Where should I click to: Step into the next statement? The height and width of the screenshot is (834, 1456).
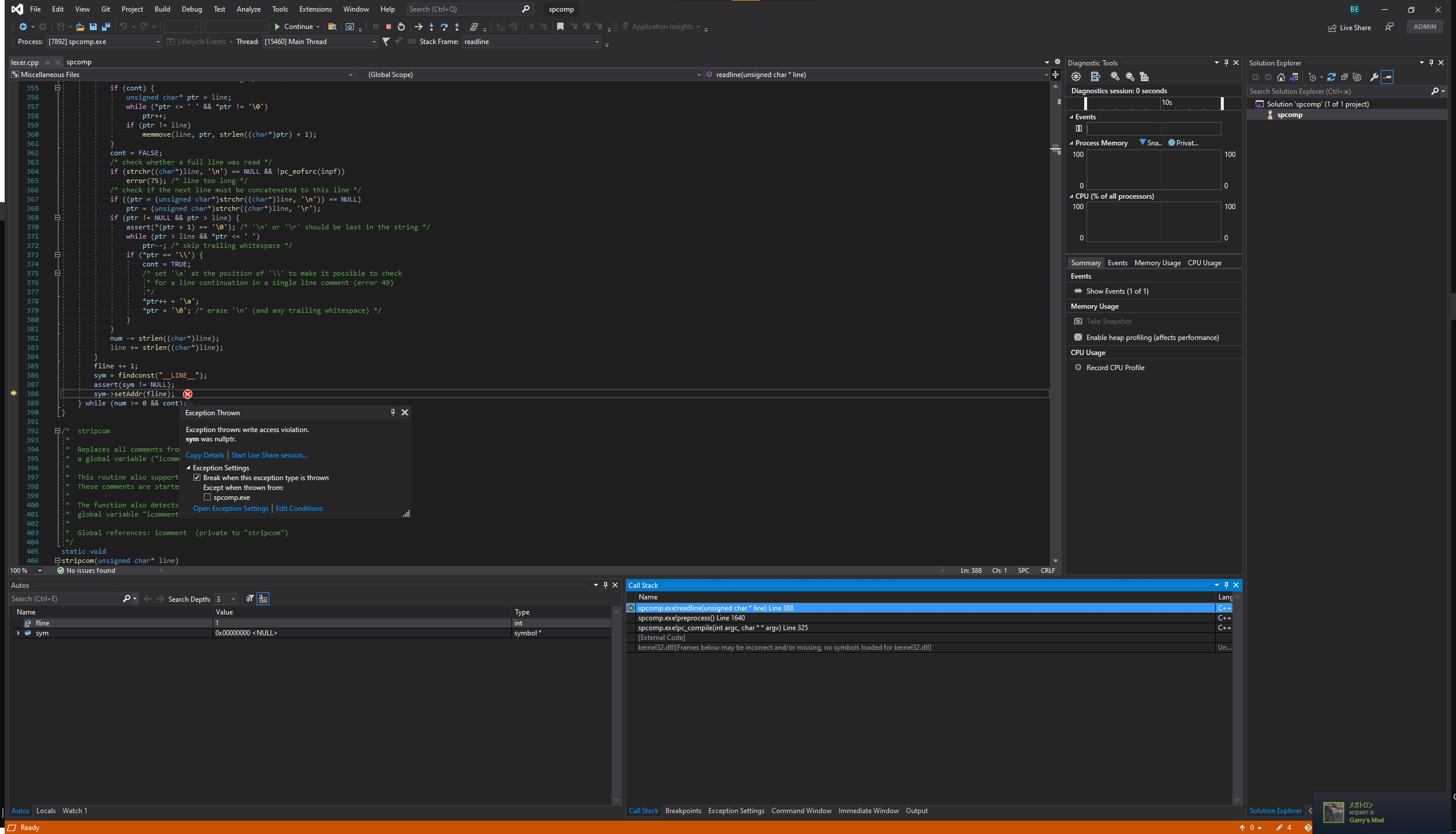point(431,27)
